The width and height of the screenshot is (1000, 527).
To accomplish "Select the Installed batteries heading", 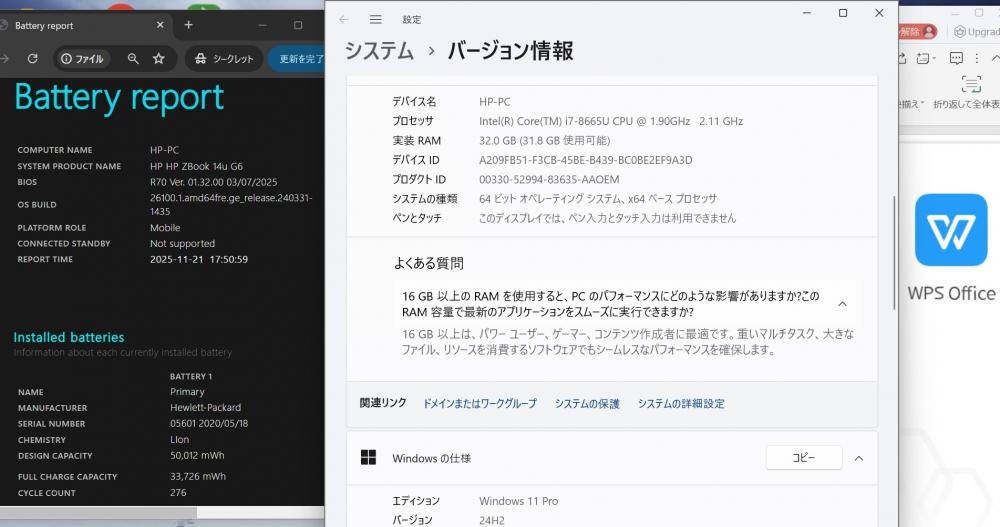I will (x=69, y=337).
